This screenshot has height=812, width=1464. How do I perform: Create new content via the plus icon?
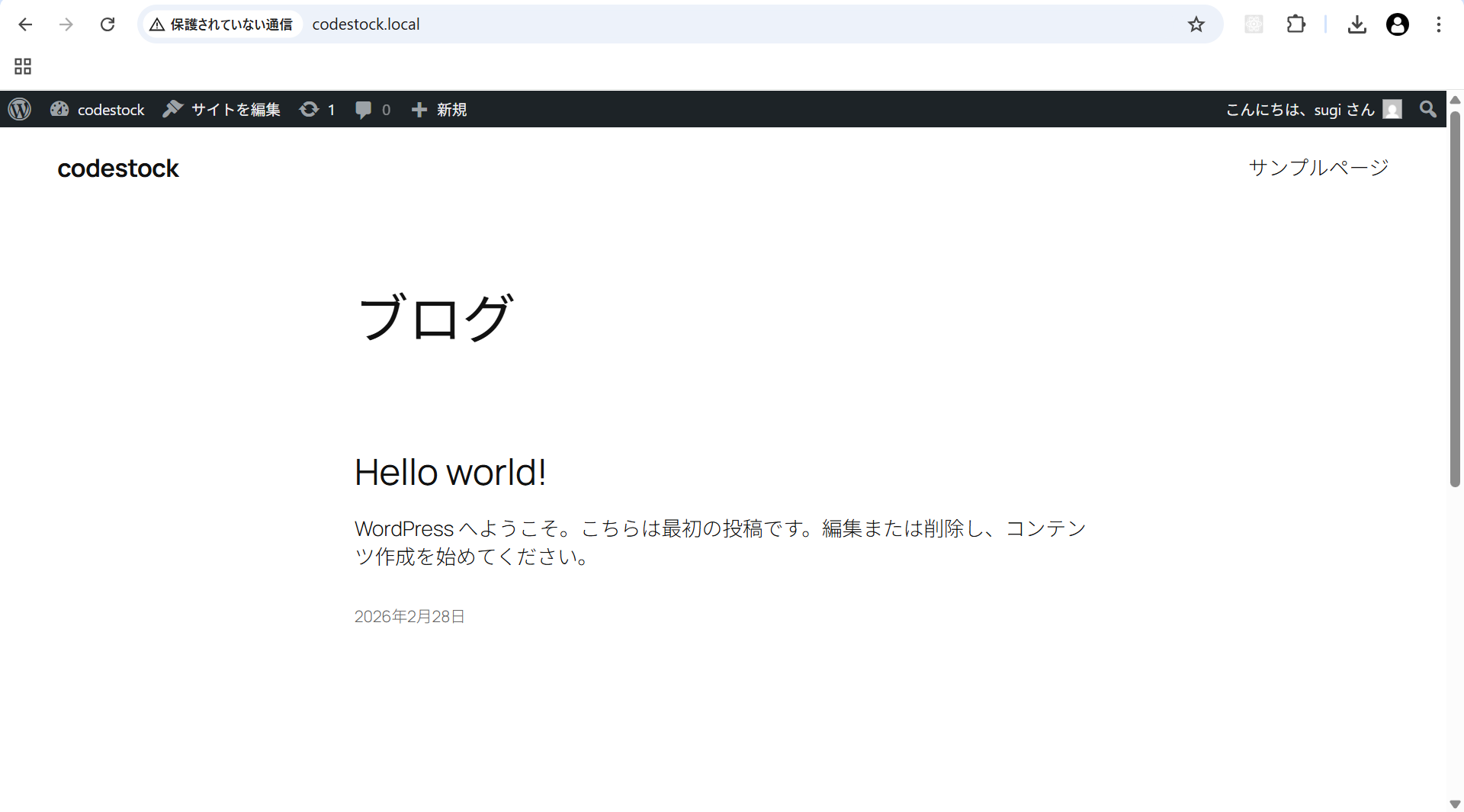[x=419, y=109]
